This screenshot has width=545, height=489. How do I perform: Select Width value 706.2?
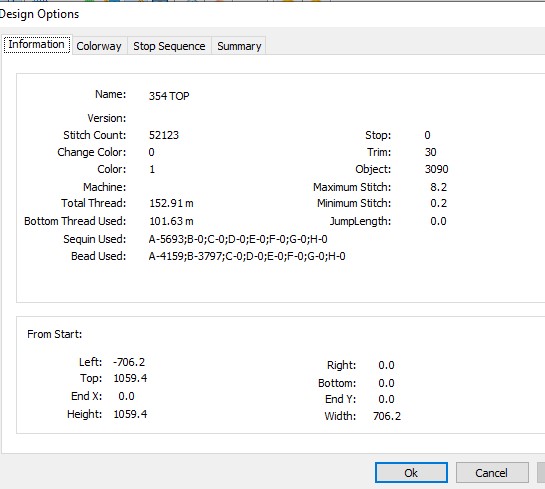(x=387, y=416)
